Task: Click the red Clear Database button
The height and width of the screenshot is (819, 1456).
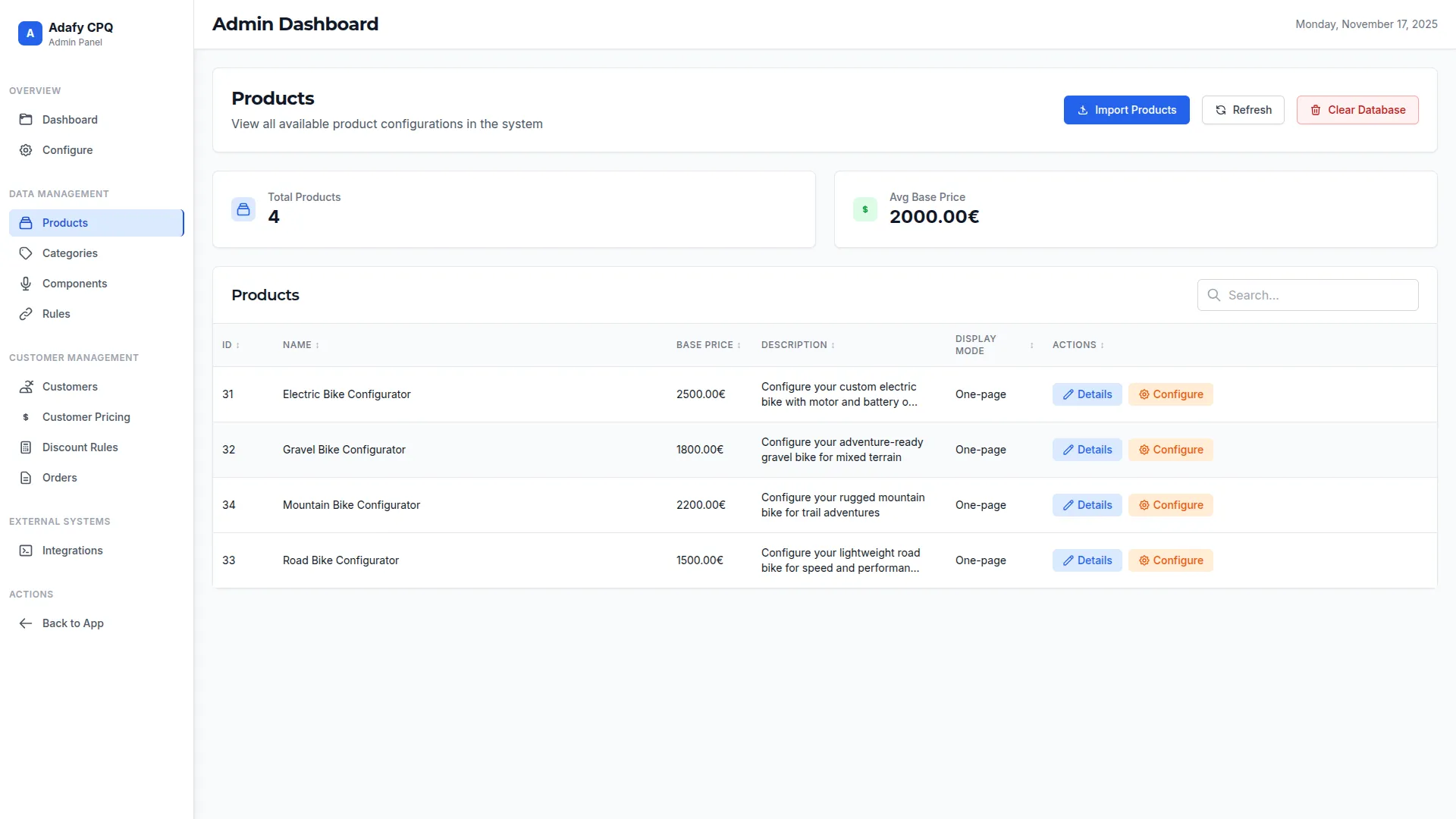Action: point(1357,110)
